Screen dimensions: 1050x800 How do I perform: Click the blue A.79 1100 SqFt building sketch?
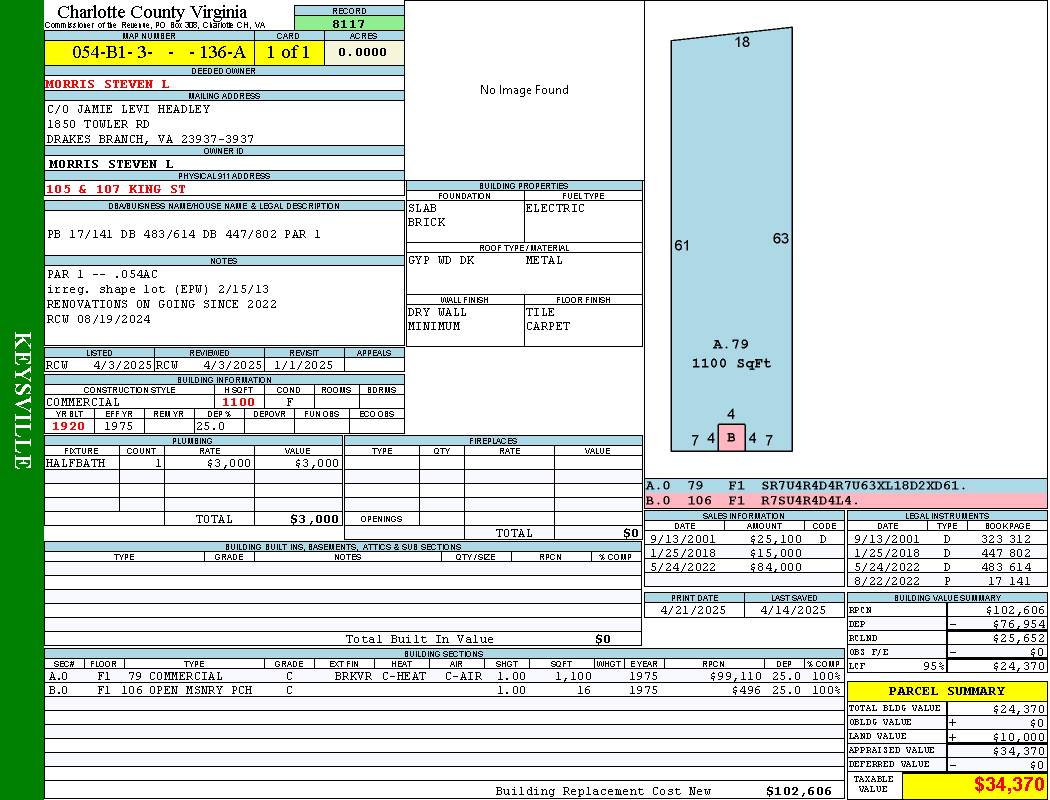[x=731, y=240]
